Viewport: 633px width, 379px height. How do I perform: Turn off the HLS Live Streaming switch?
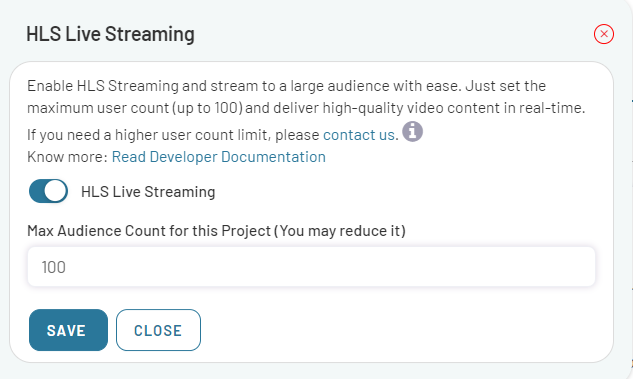(48, 191)
